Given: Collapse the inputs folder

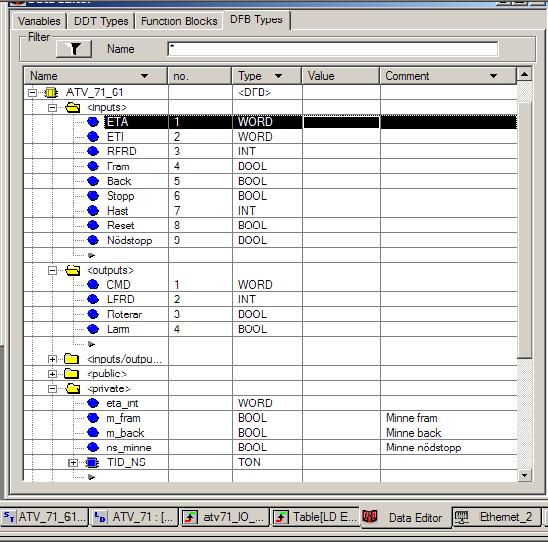Looking at the screenshot, I should (x=52, y=107).
